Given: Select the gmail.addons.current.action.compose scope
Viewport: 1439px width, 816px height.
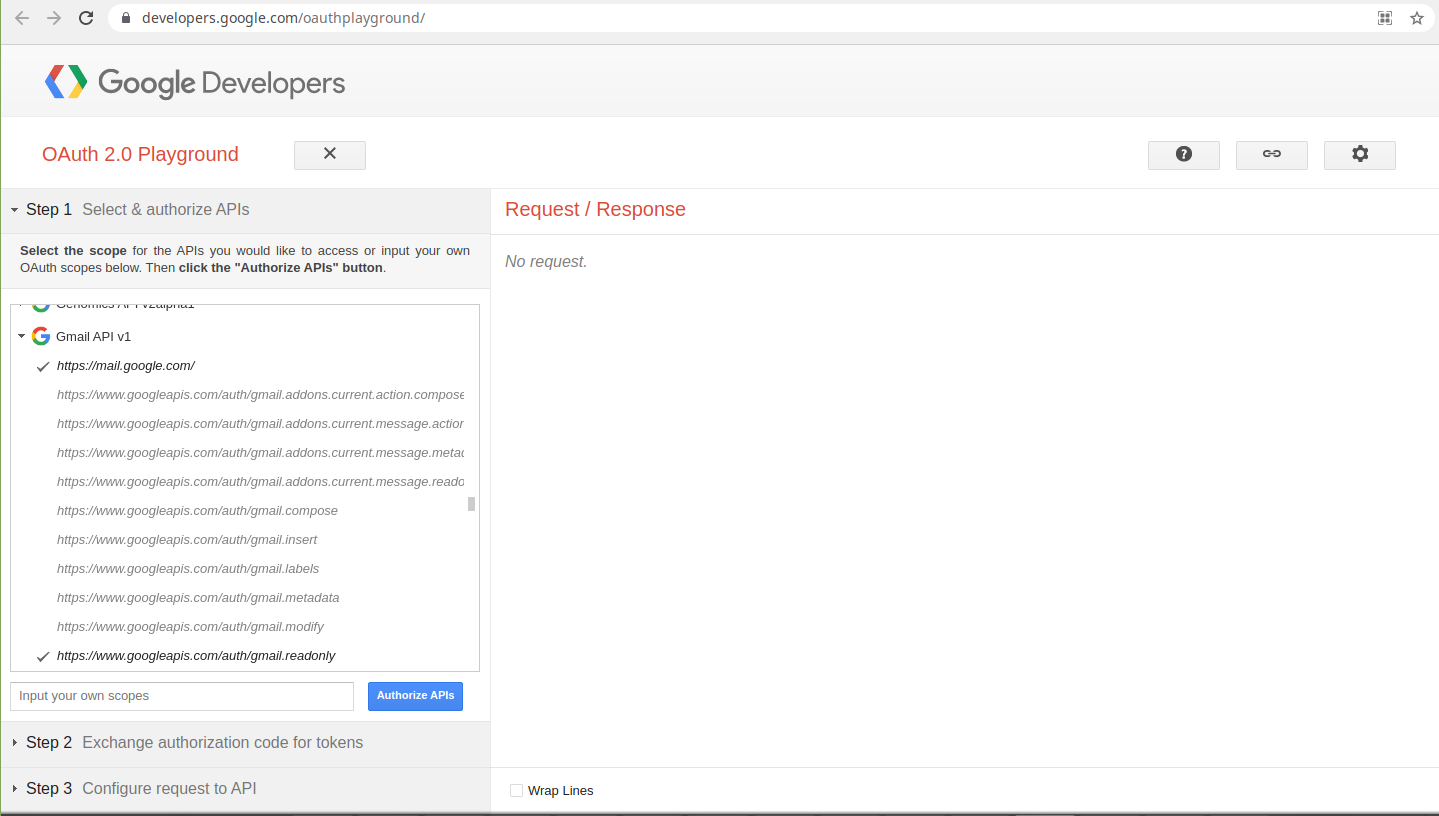Looking at the screenshot, I should coord(260,395).
